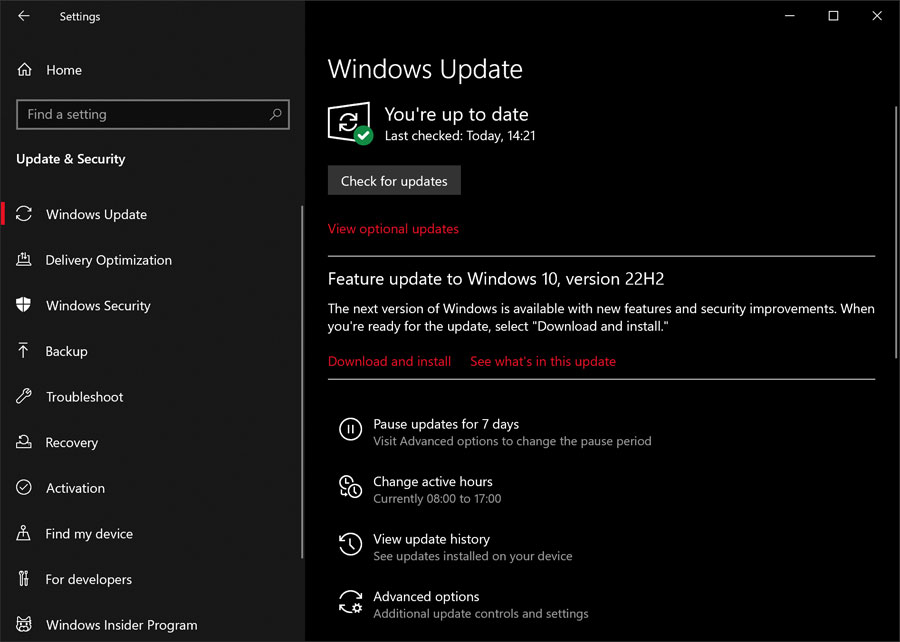The width and height of the screenshot is (900, 642).
Task: Click "Currently 08:00 to 17:00" text
Action: (437, 499)
